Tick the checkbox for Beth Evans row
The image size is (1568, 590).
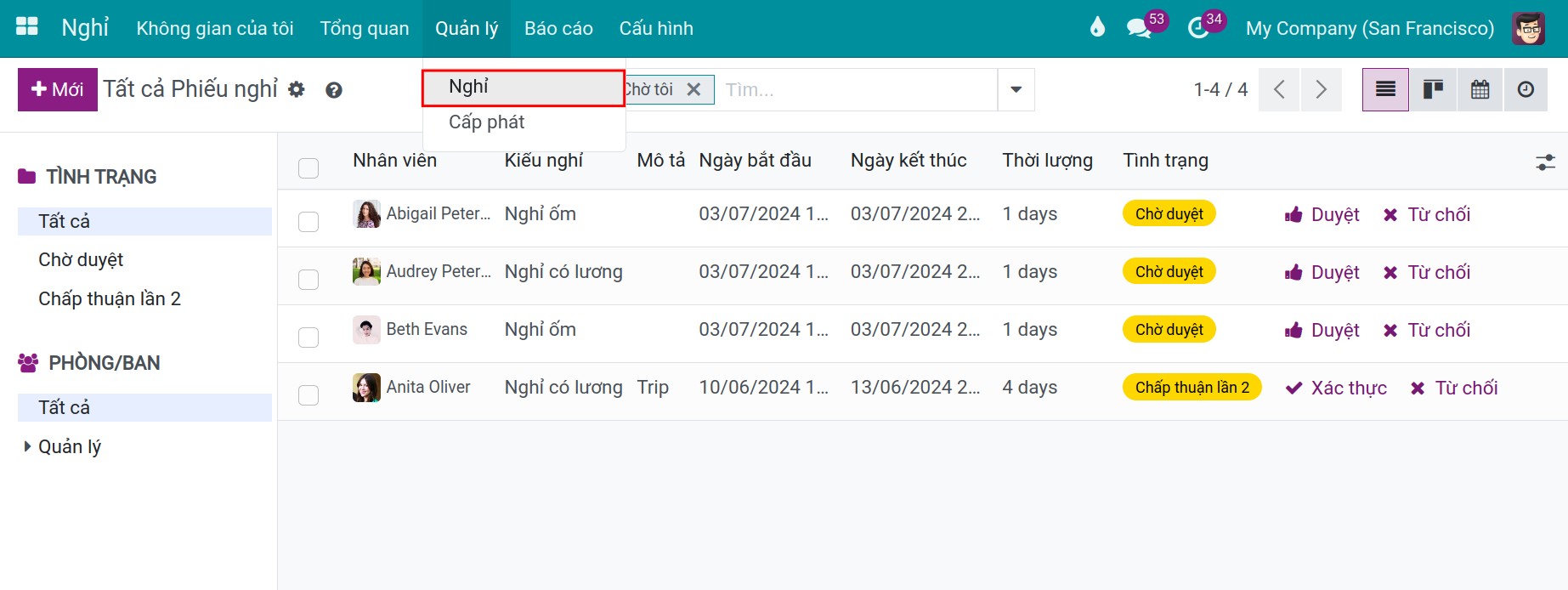309,338
